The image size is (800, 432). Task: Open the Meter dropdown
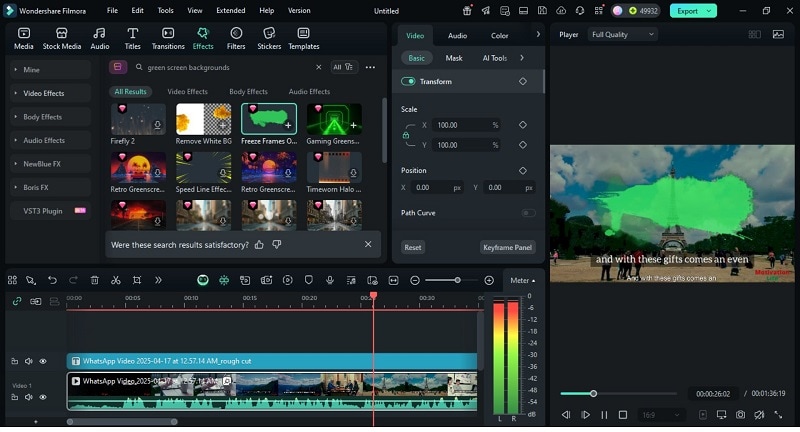pyautogui.click(x=522, y=281)
